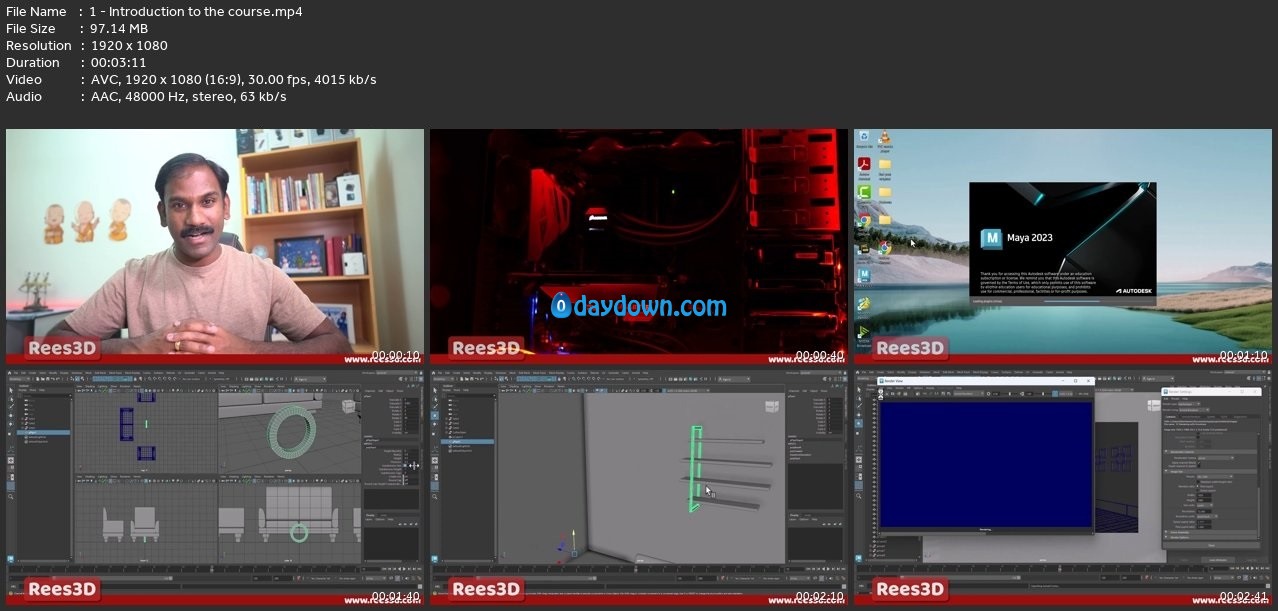Click the Maya shortcut icon on the desktop
Viewport: 1278px width, 611px height.
point(863,274)
